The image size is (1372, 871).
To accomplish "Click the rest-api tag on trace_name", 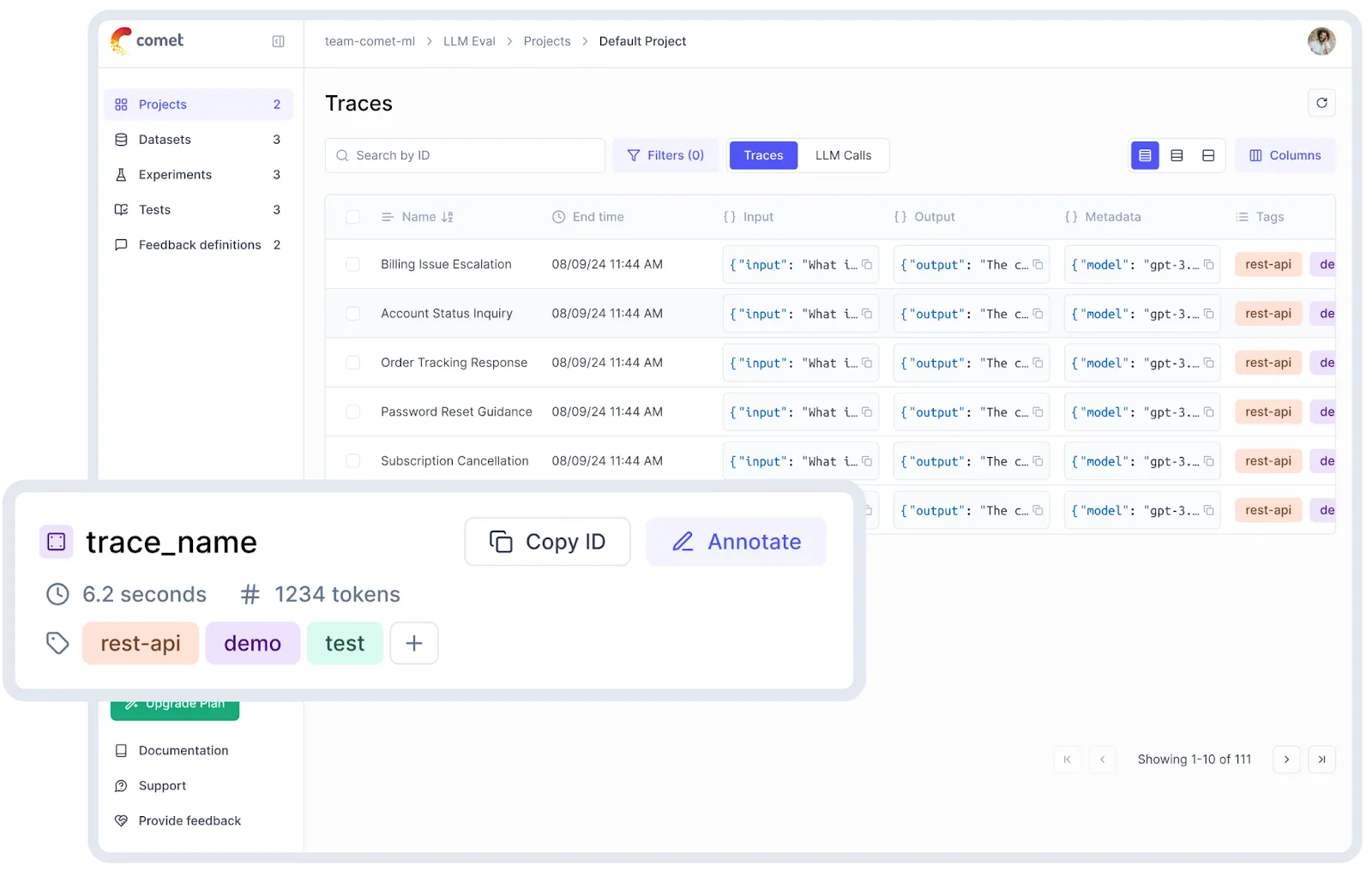I will pyautogui.click(x=141, y=643).
